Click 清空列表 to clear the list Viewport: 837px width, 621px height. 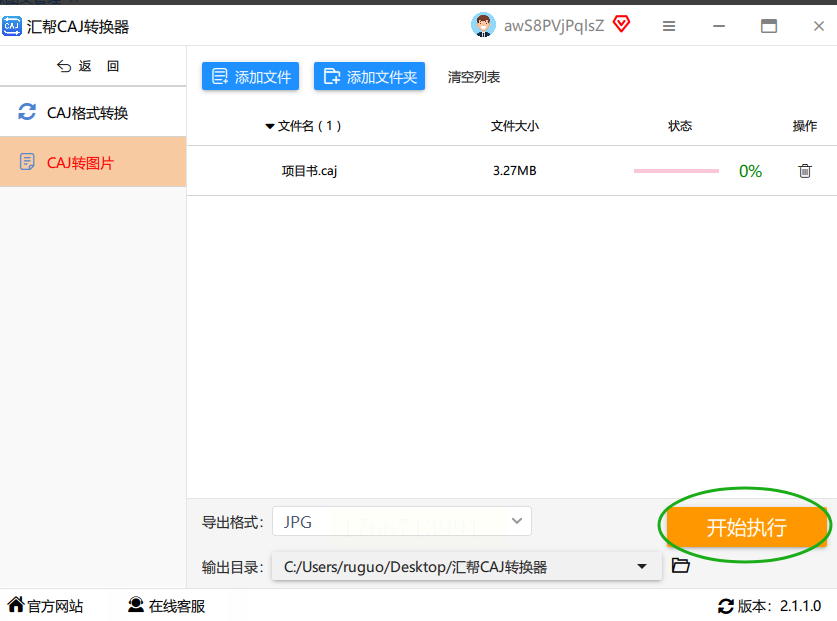click(x=473, y=77)
